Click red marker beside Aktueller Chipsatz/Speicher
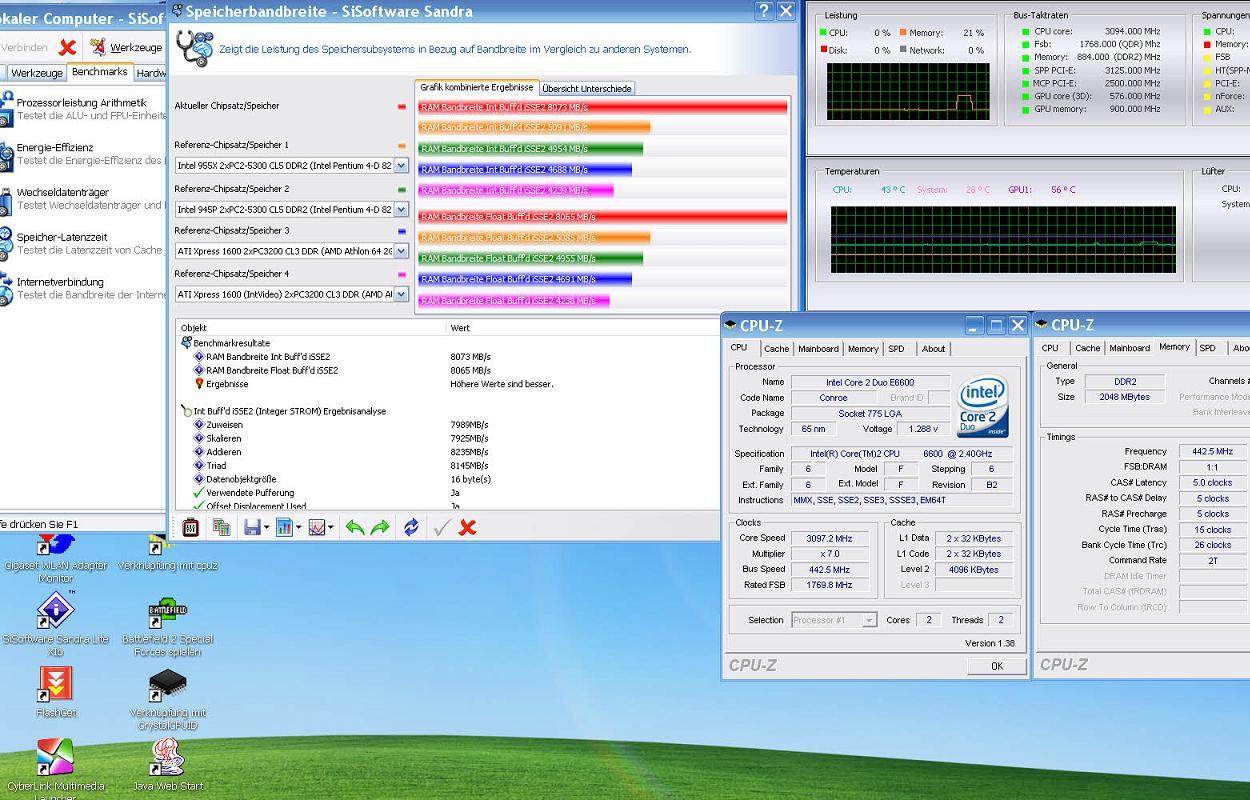The image size is (1250, 800). click(x=402, y=106)
